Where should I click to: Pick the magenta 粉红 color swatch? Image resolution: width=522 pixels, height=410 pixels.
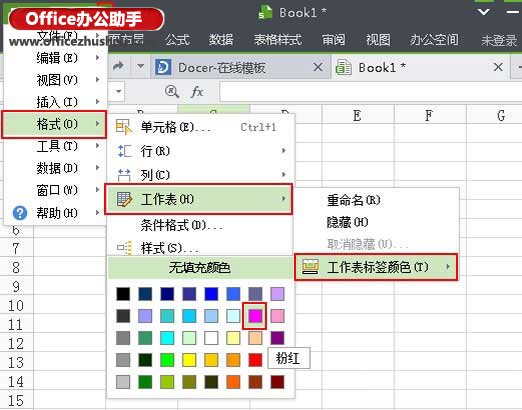pos(255,316)
